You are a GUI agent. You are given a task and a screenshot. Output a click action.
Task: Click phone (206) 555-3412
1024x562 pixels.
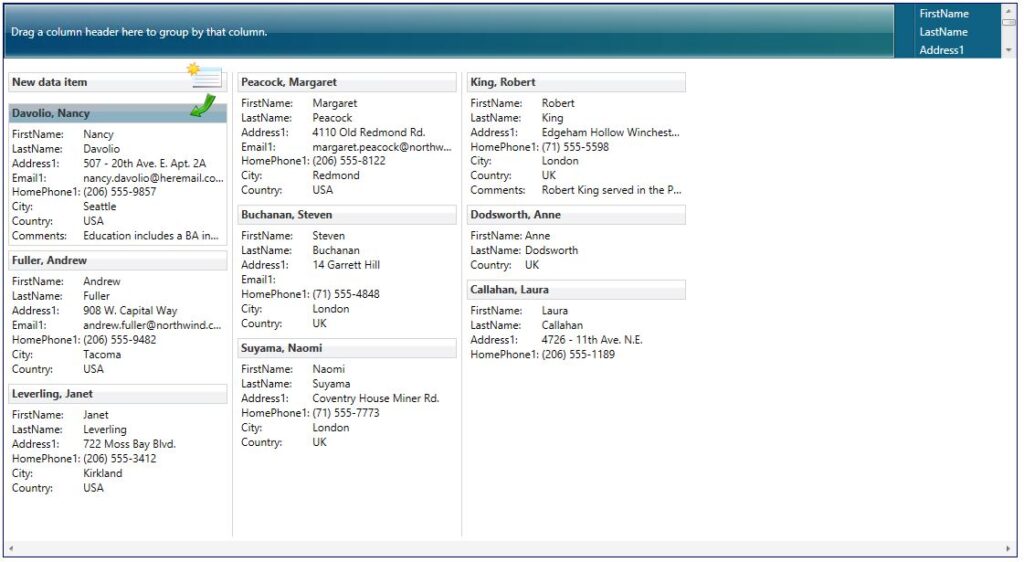point(120,459)
